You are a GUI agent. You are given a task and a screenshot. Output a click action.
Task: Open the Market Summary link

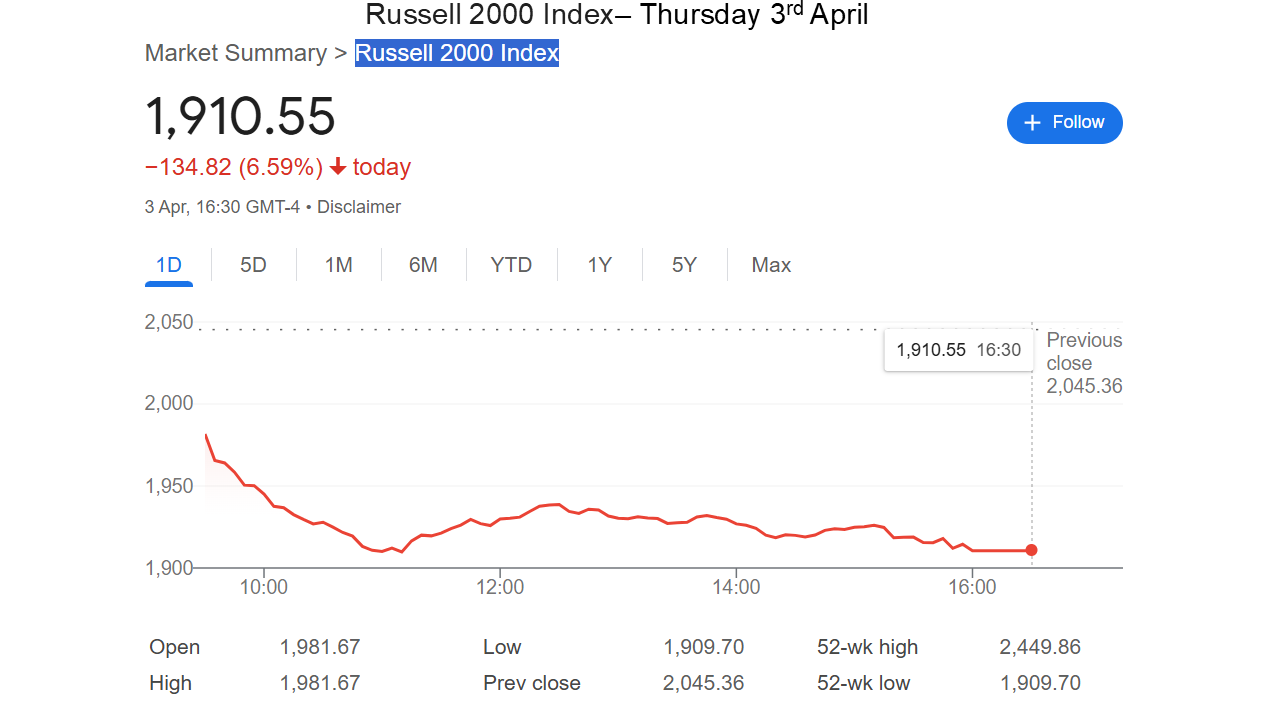pos(236,53)
